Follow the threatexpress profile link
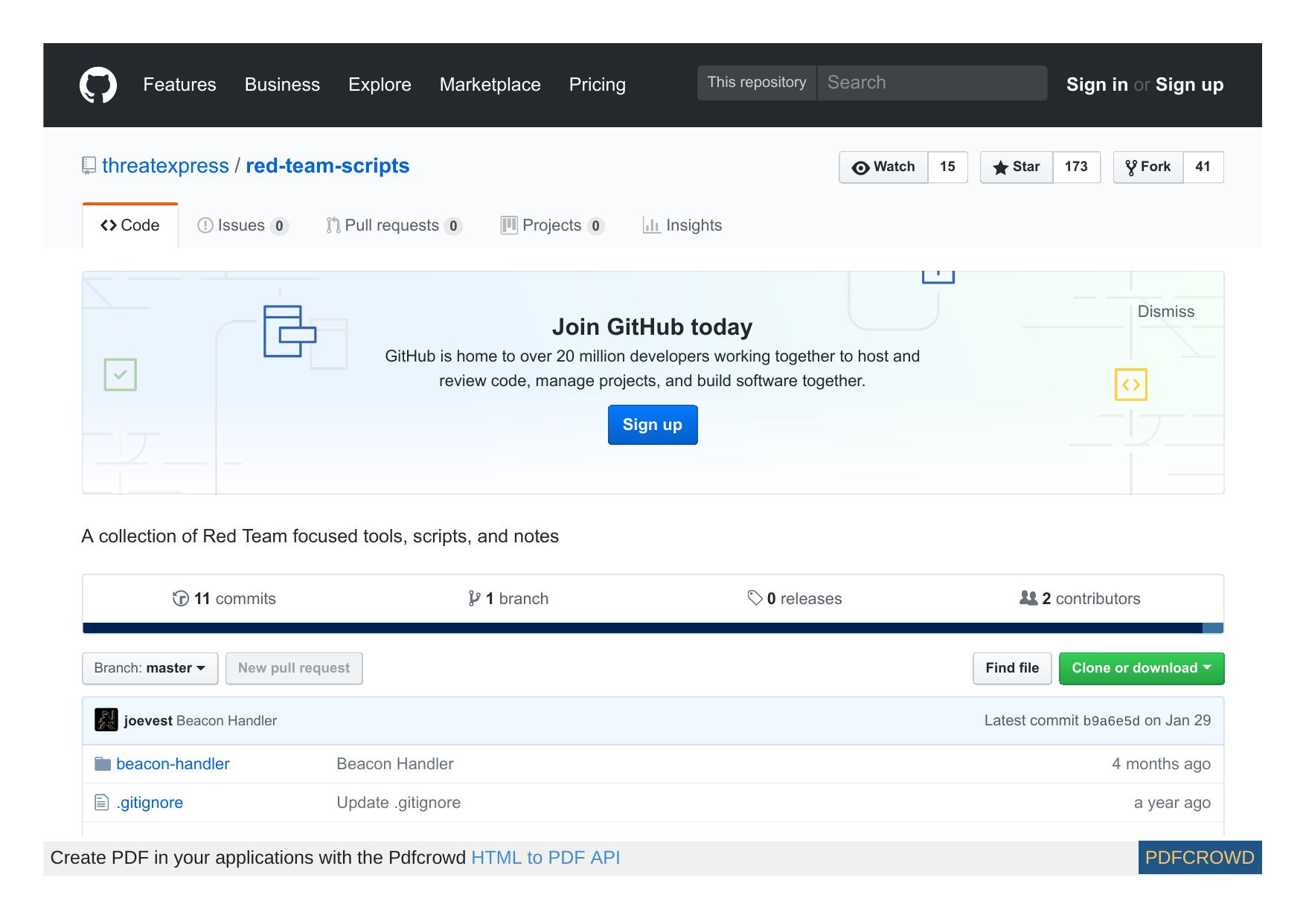Image resolution: width=1306 pixels, height=924 pixels. pyautogui.click(x=165, y=165)
